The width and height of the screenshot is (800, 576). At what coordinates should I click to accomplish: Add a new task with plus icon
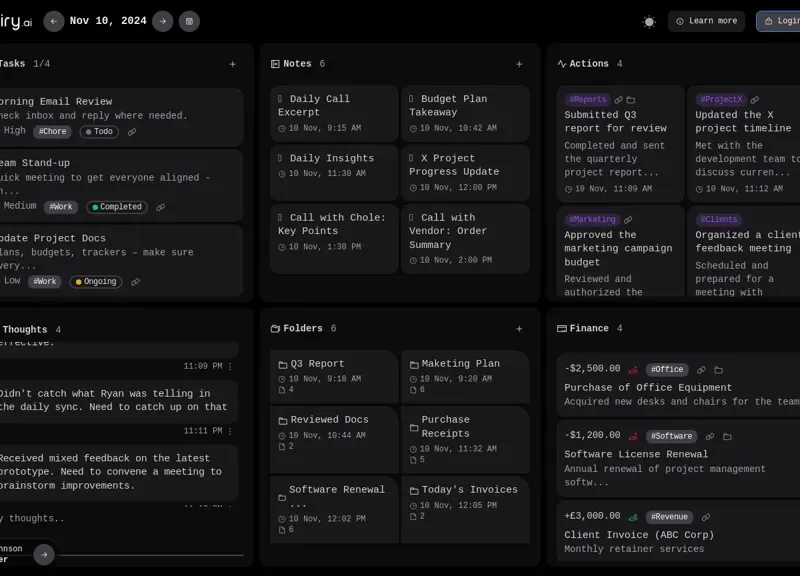click(x=233, y=64)
